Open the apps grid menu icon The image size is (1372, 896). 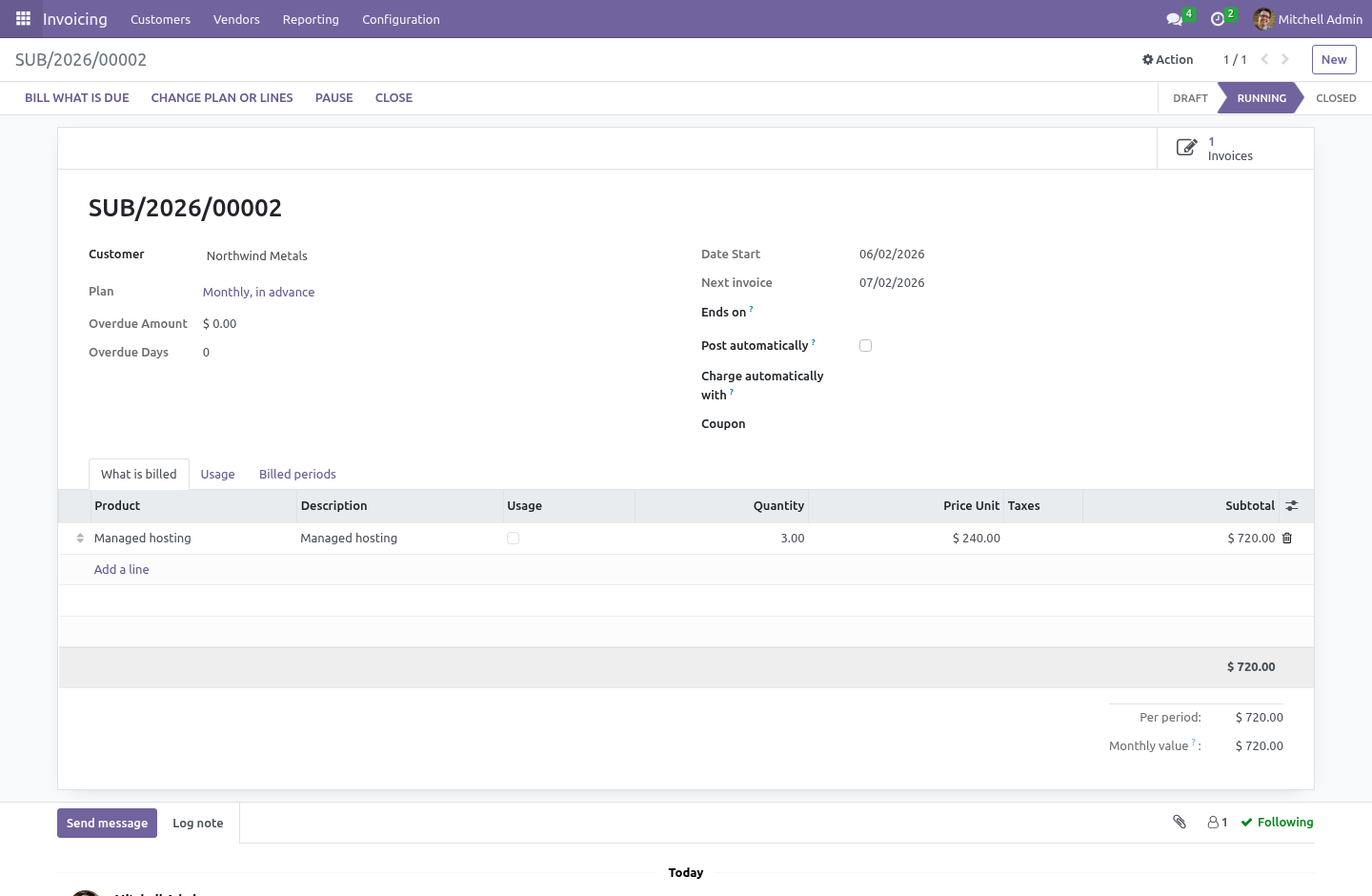tap(23, 18)
